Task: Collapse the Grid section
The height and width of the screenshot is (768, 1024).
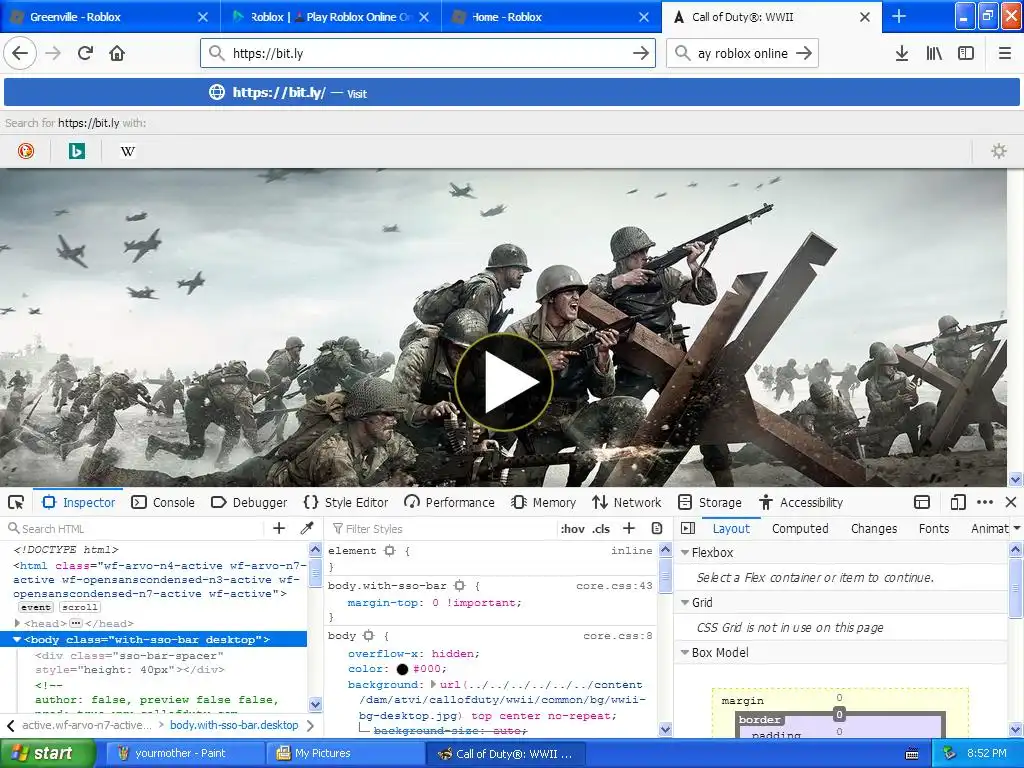Action: [685, 602]
